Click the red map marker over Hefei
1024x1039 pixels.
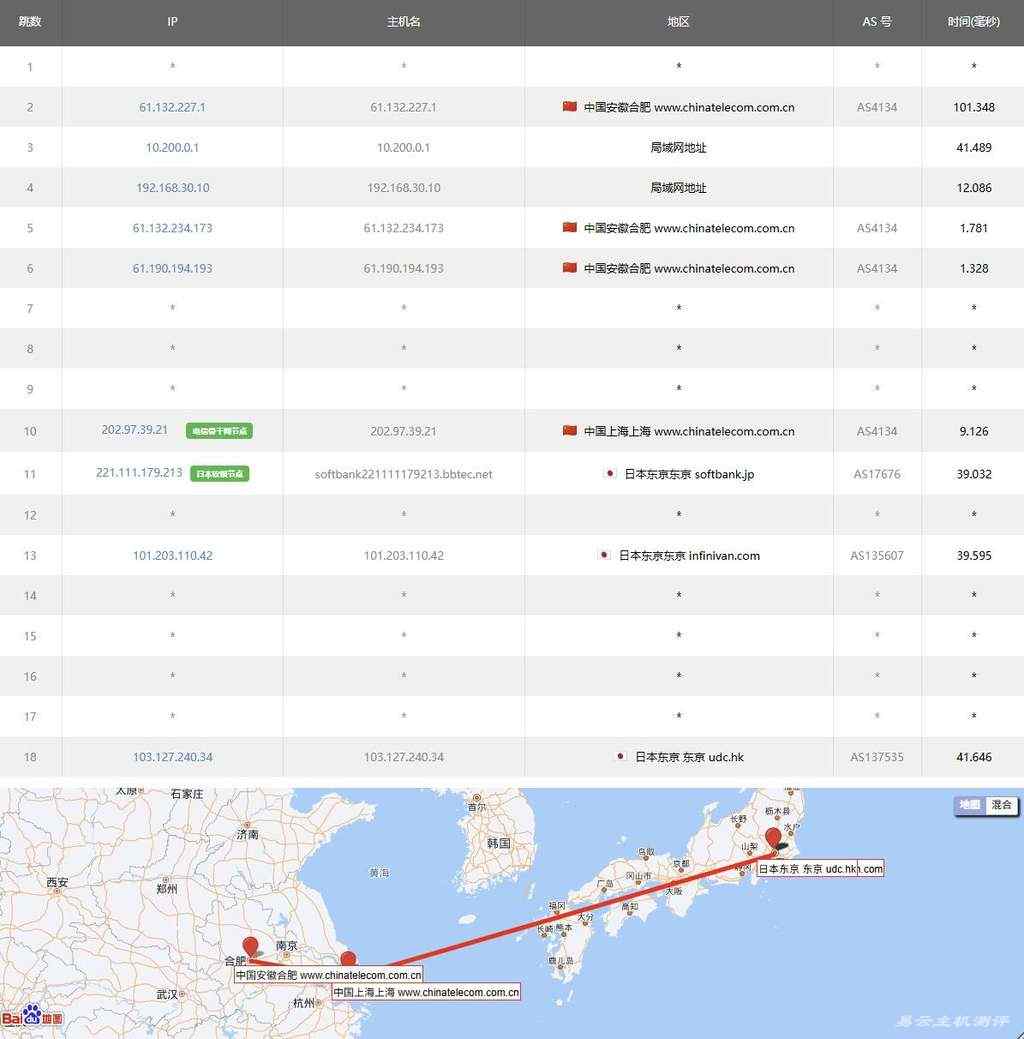pos(250,946)
